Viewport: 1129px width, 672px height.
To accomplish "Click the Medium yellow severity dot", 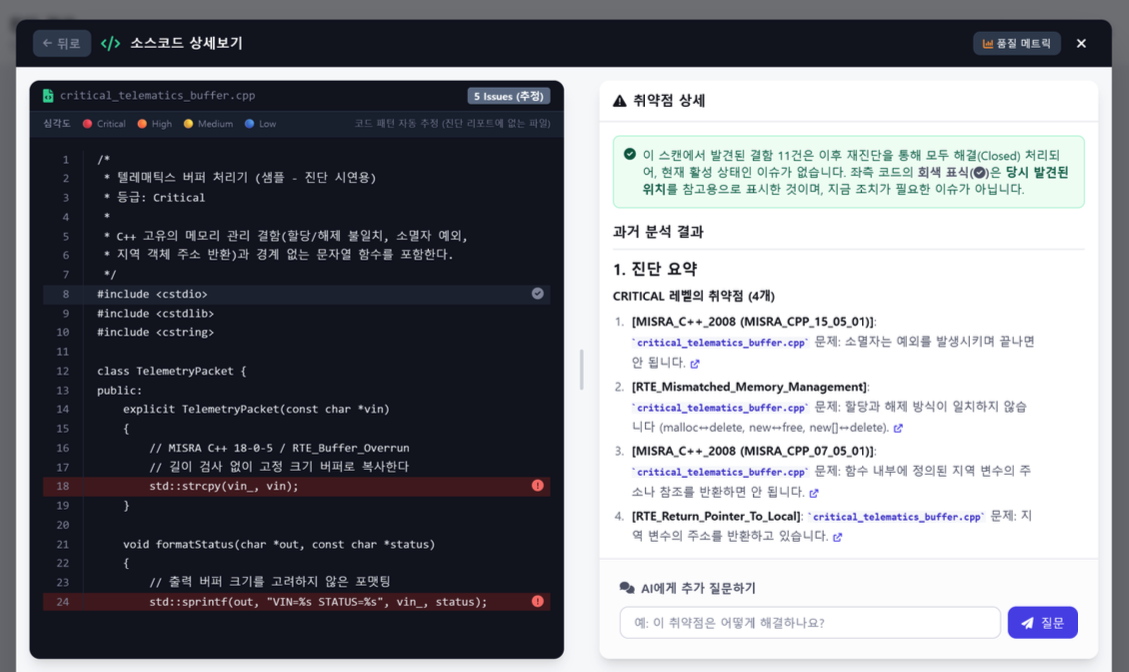I will 188,124.
